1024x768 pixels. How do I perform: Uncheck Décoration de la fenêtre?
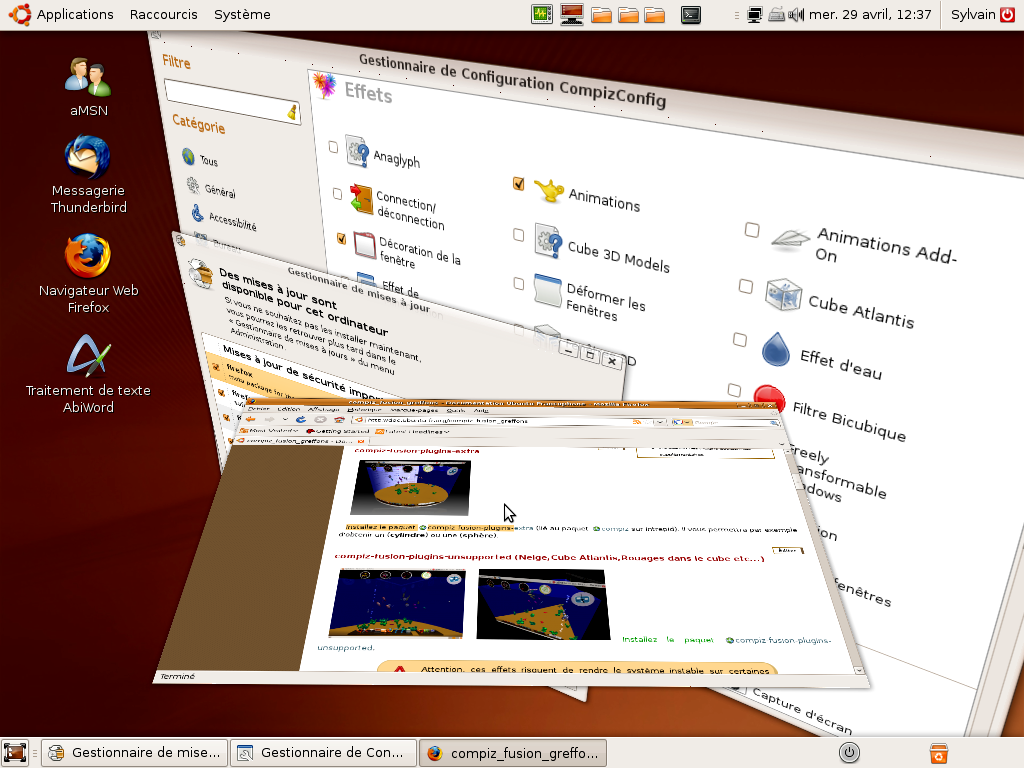341,238
